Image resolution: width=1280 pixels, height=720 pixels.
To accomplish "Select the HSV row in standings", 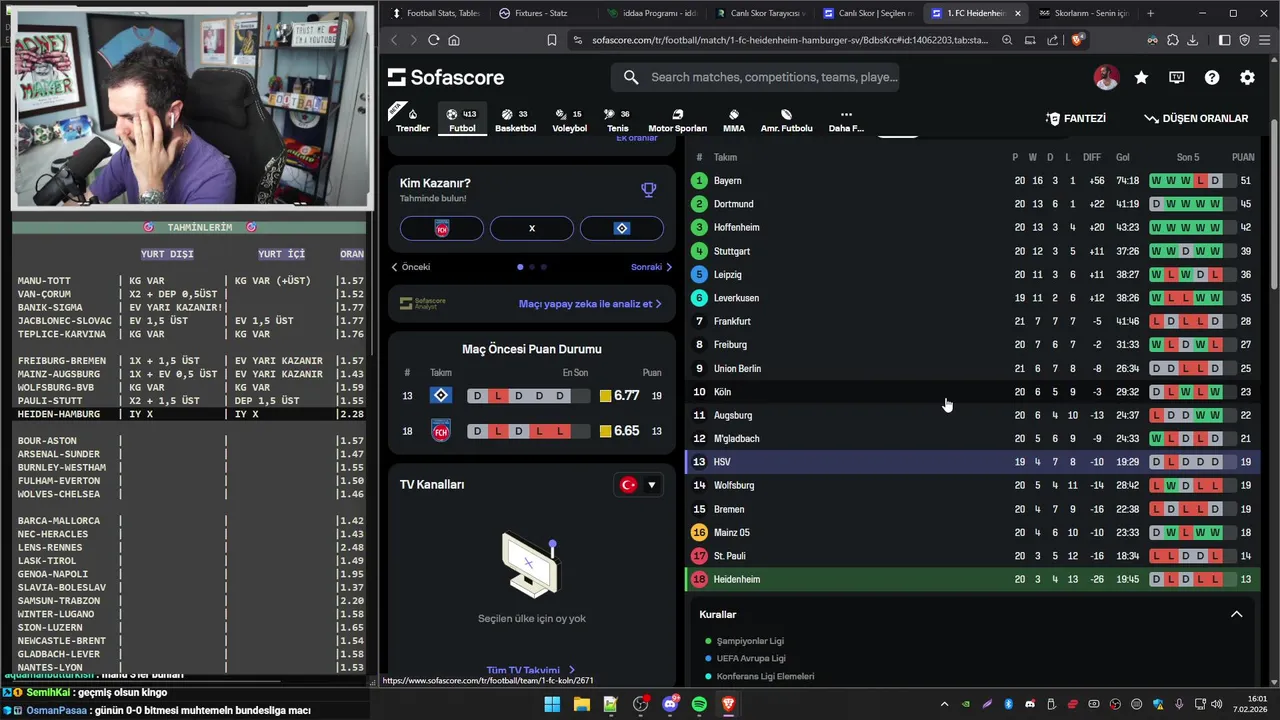I will [972, 462].
